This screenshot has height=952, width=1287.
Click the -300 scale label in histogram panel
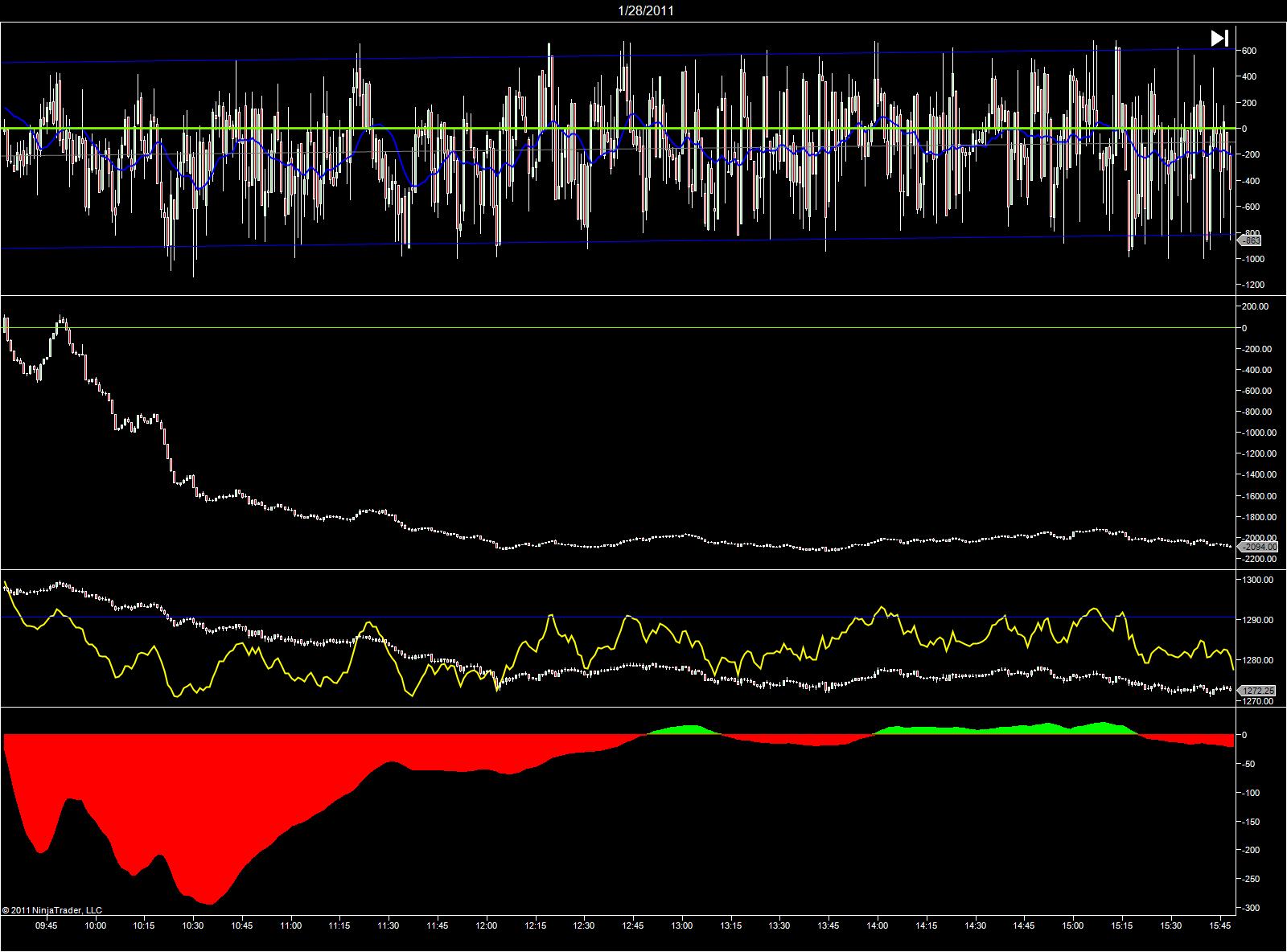click(1250, 908)
